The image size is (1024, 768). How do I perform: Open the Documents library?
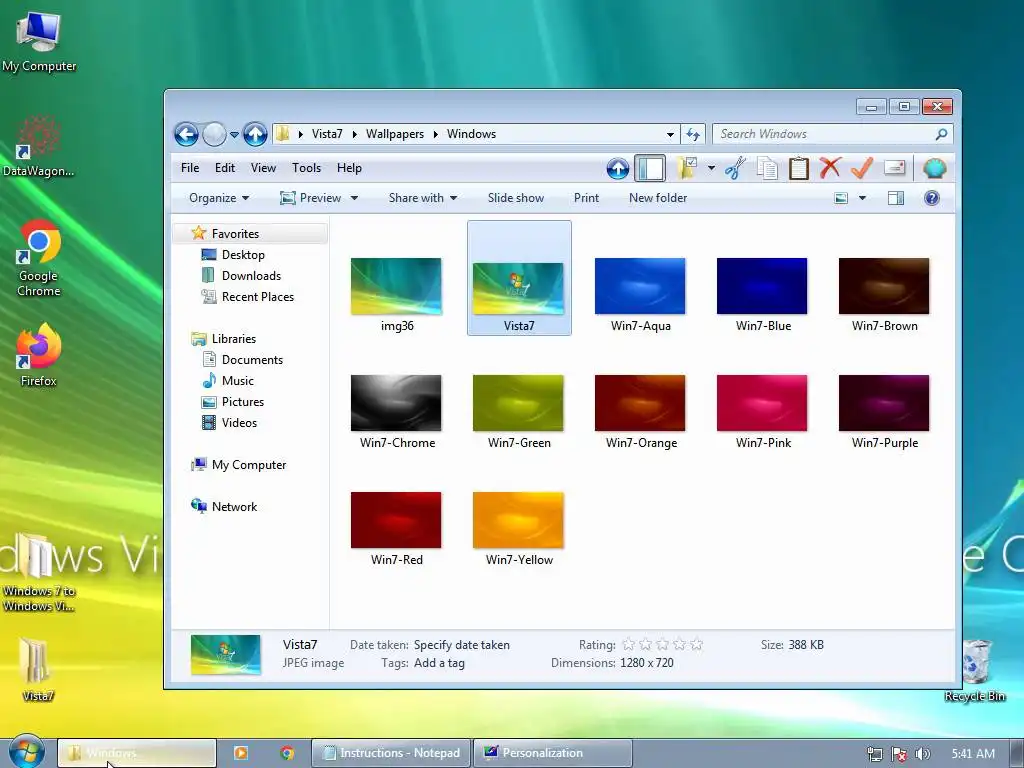pyautogui.click(x=252, y=359)
